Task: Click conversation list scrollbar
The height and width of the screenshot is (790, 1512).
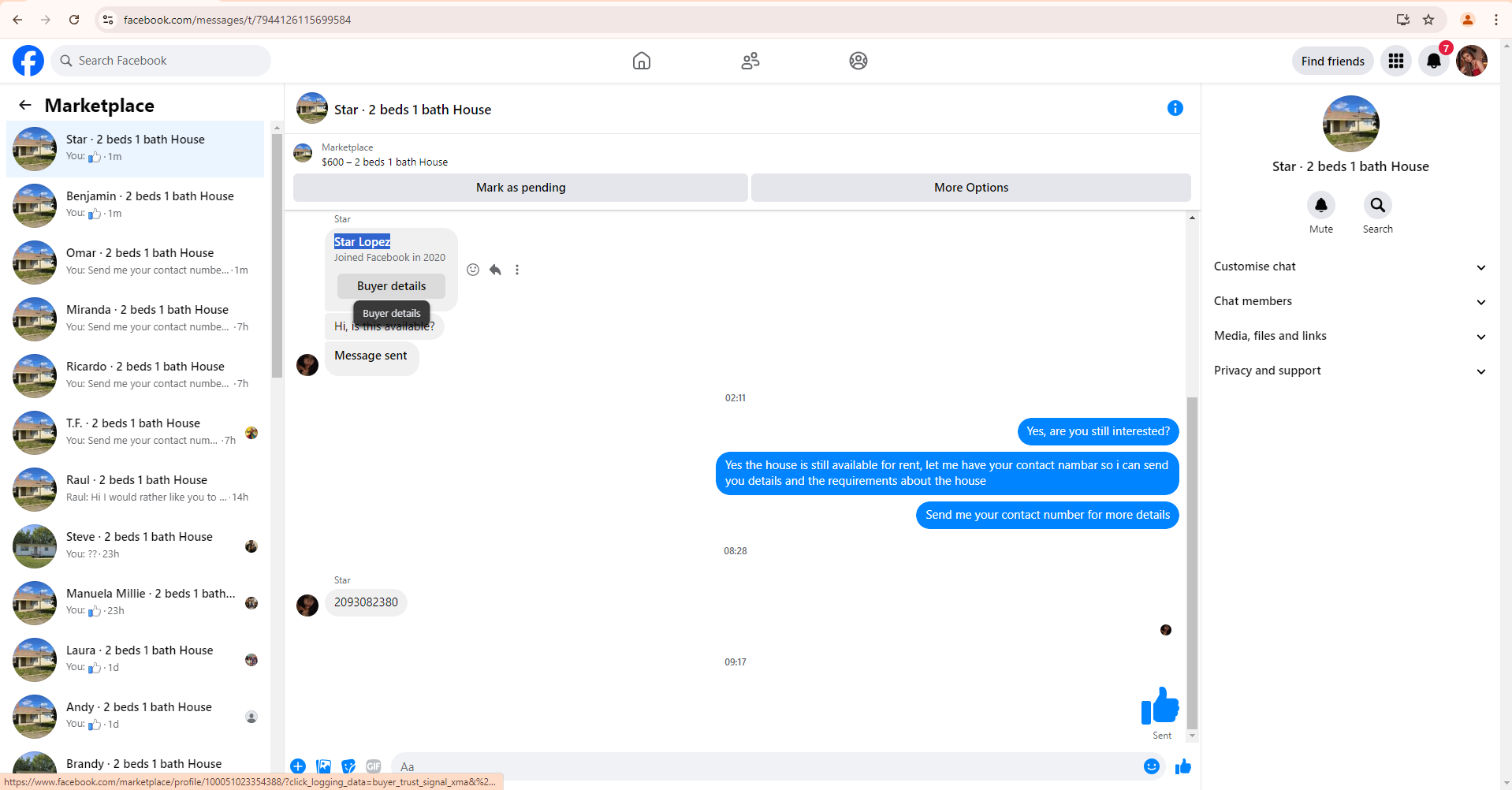Action: 277,256
